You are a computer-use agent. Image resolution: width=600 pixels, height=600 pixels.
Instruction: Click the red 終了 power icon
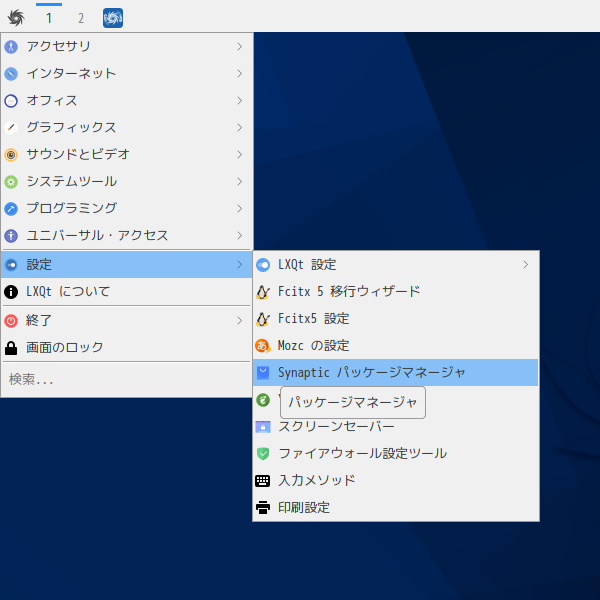pyautogui.click(x=11, y=320)
